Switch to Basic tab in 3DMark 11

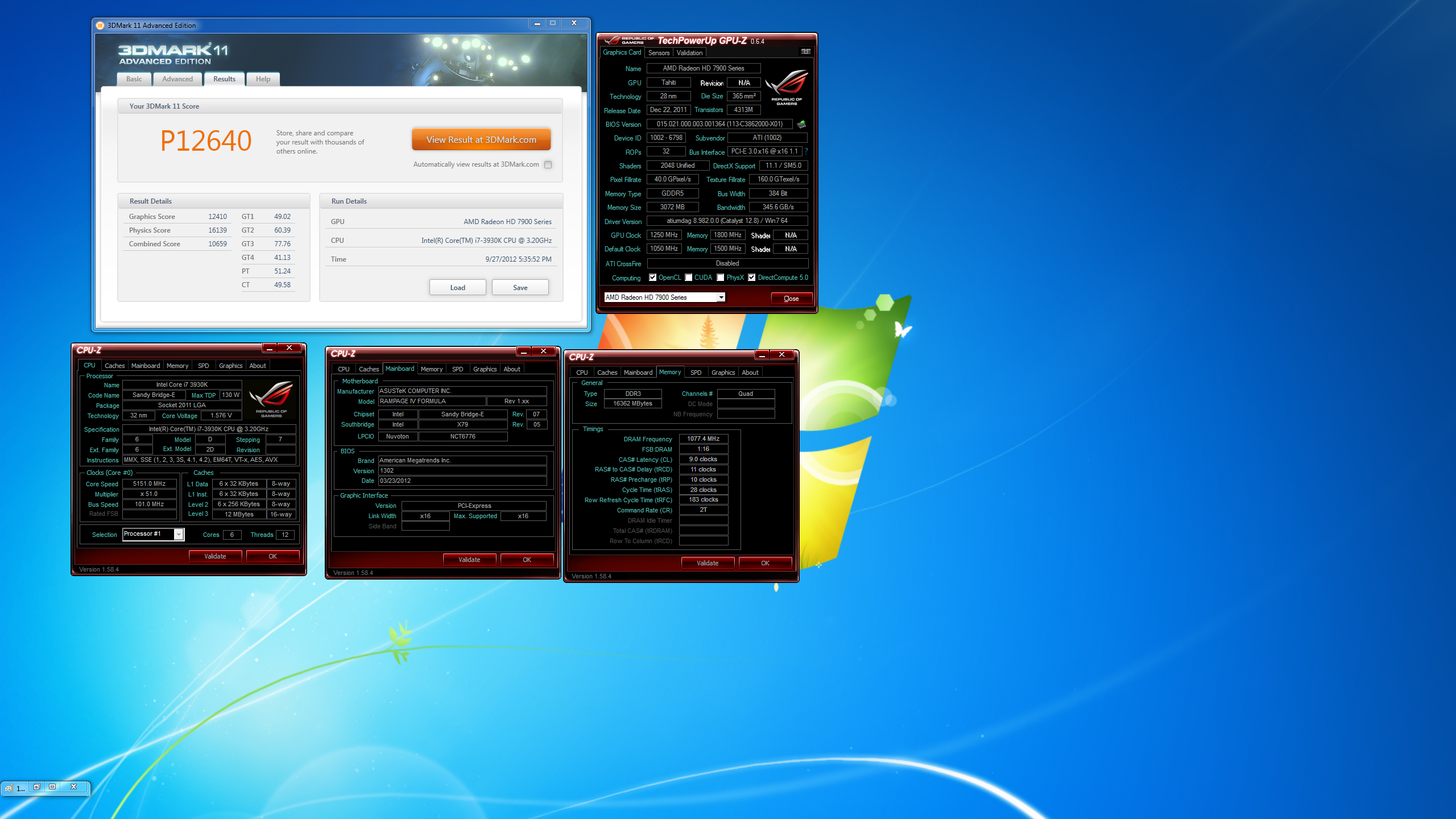point(134,79)
